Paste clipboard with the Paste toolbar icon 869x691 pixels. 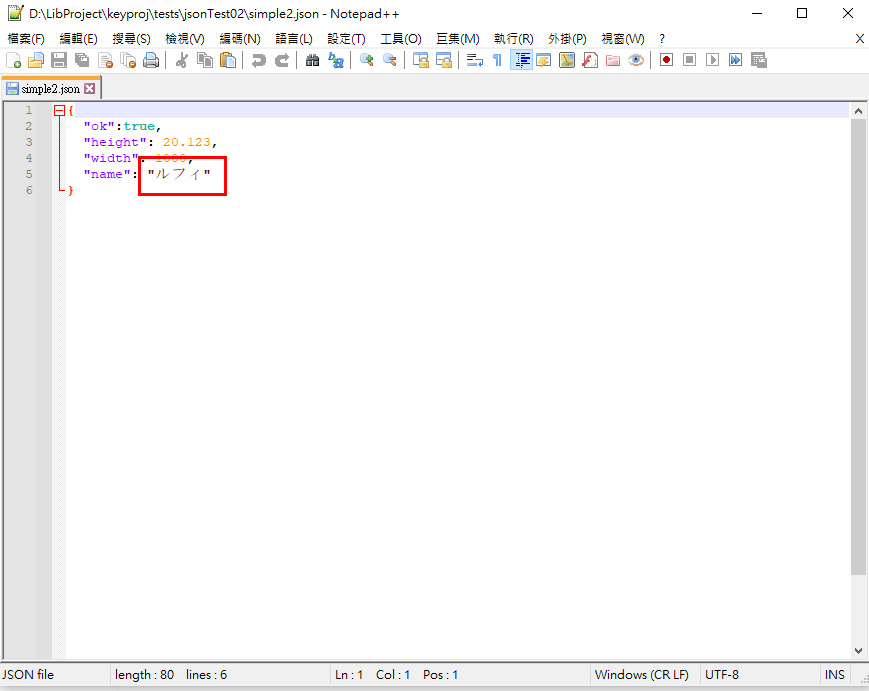point(228,60)
